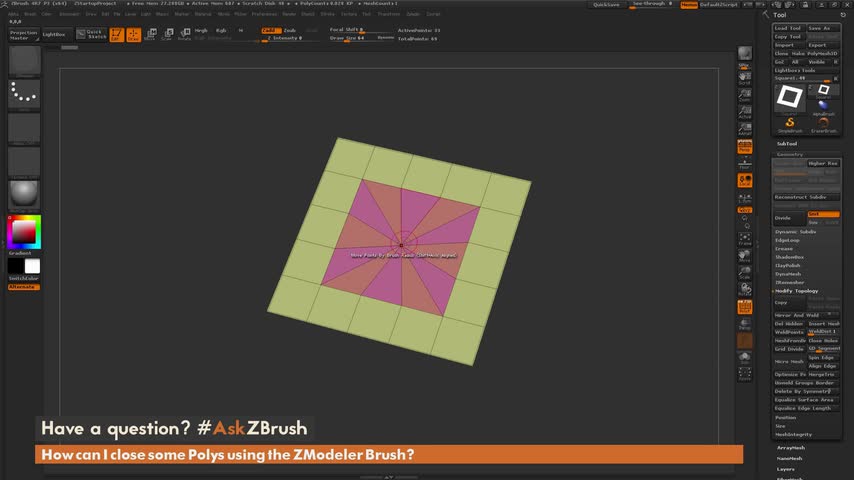Open the material sphere selector
The image size is (854, 480).
point(25,195)
